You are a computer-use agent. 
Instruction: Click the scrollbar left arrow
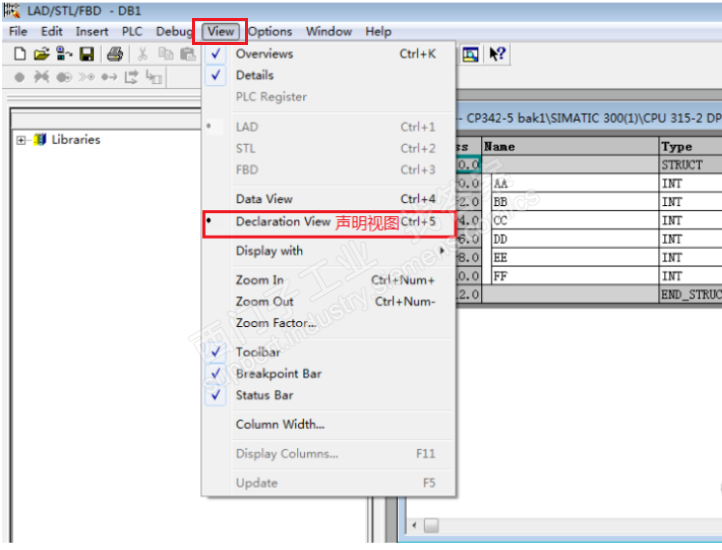coord(414,525)
